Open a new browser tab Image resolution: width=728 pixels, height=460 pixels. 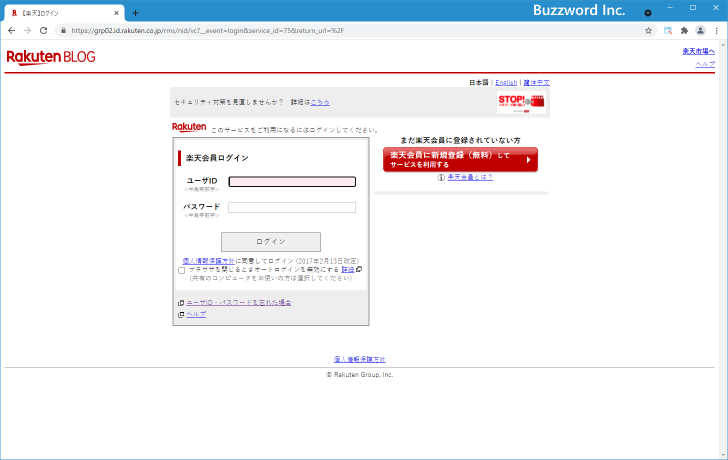[x=135, y=13]
